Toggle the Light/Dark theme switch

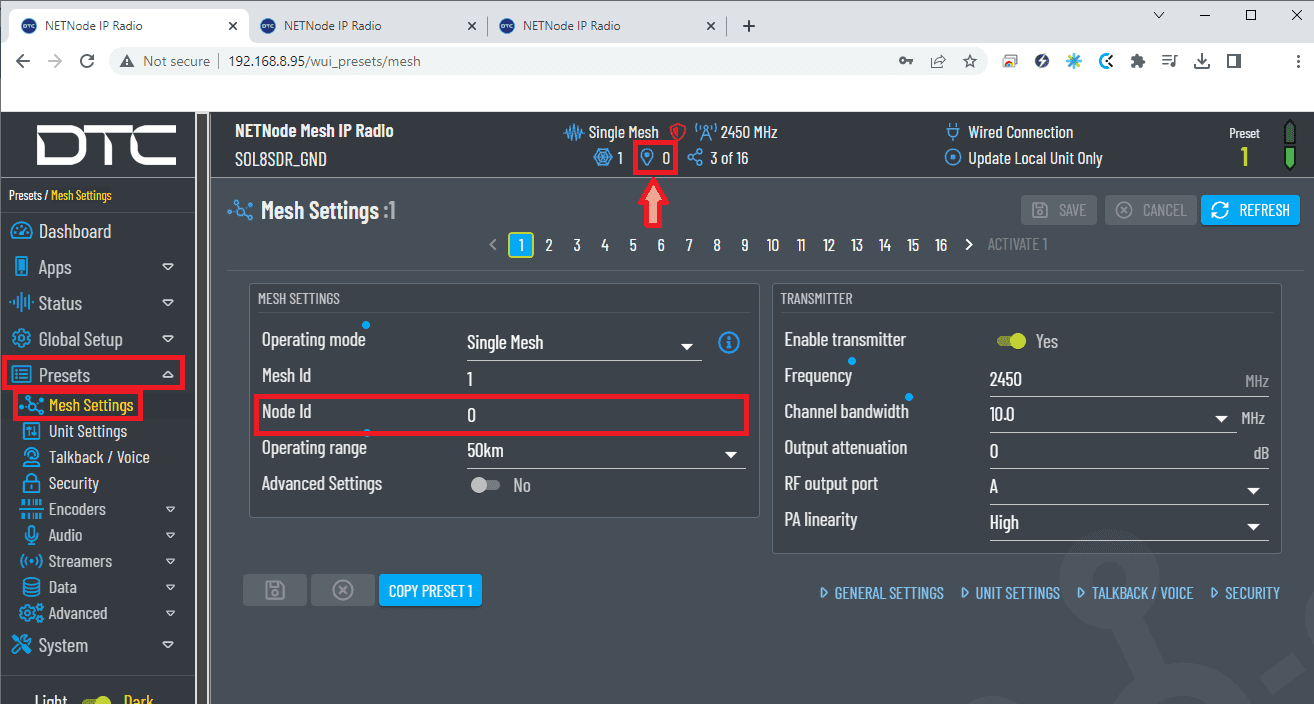[x=97, y=700]
